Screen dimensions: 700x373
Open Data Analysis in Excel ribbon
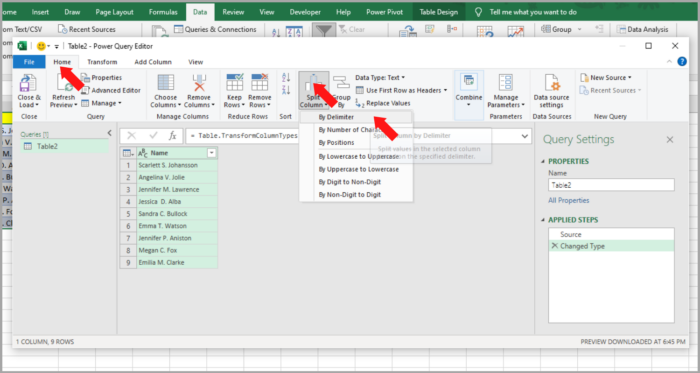(x=643, y=29)
